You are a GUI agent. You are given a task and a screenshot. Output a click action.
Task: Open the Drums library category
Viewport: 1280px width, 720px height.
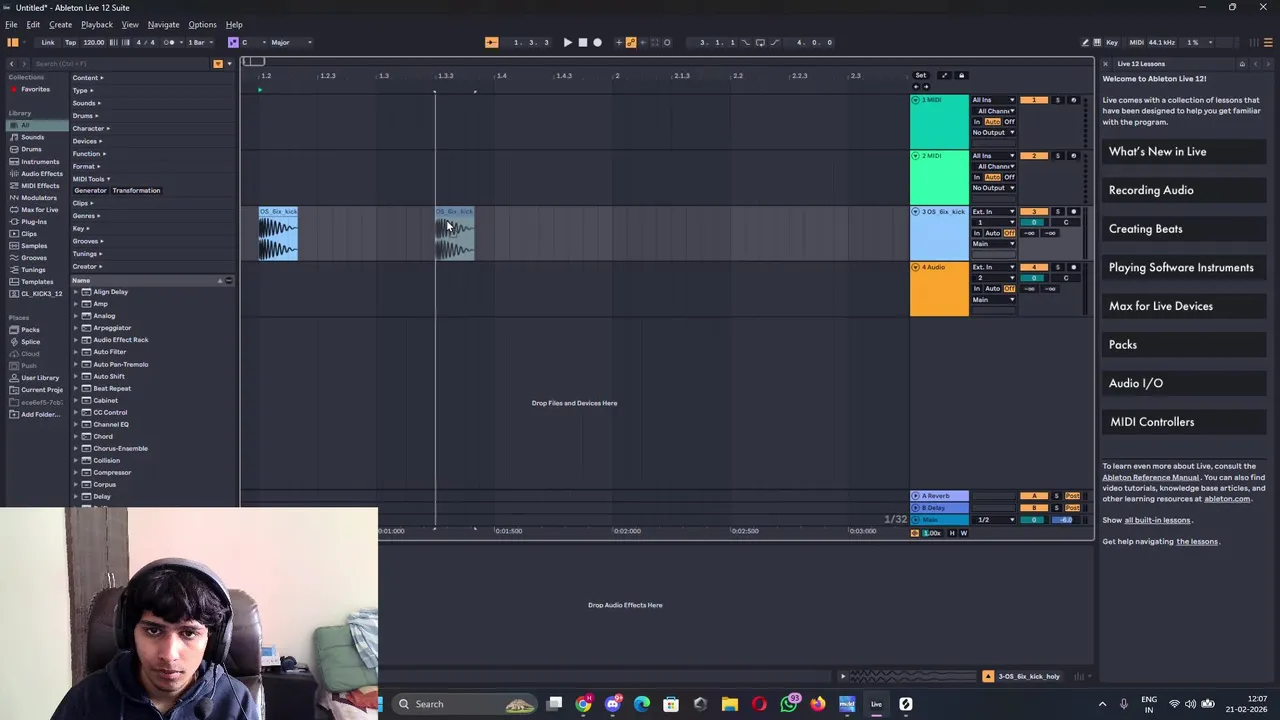(x=31, y=149)
